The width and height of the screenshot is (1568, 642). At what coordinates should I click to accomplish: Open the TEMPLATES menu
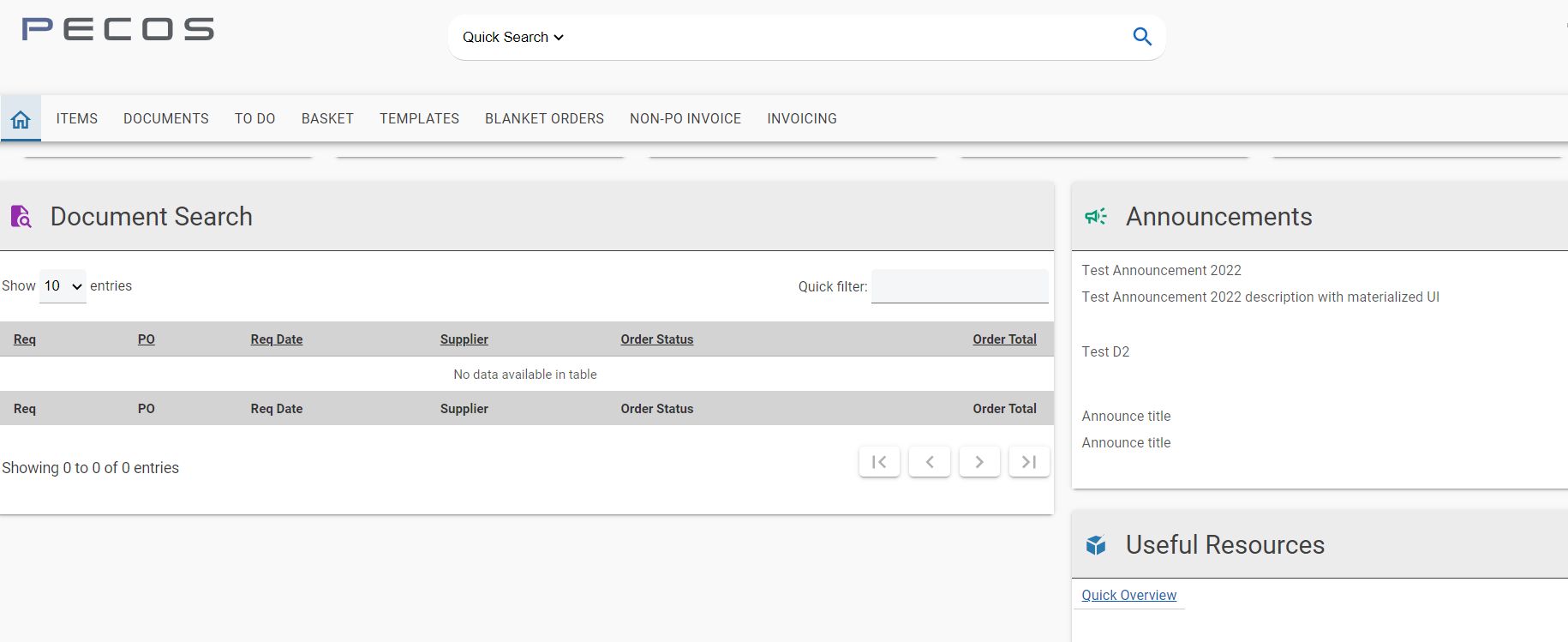[x=420, y=119]
